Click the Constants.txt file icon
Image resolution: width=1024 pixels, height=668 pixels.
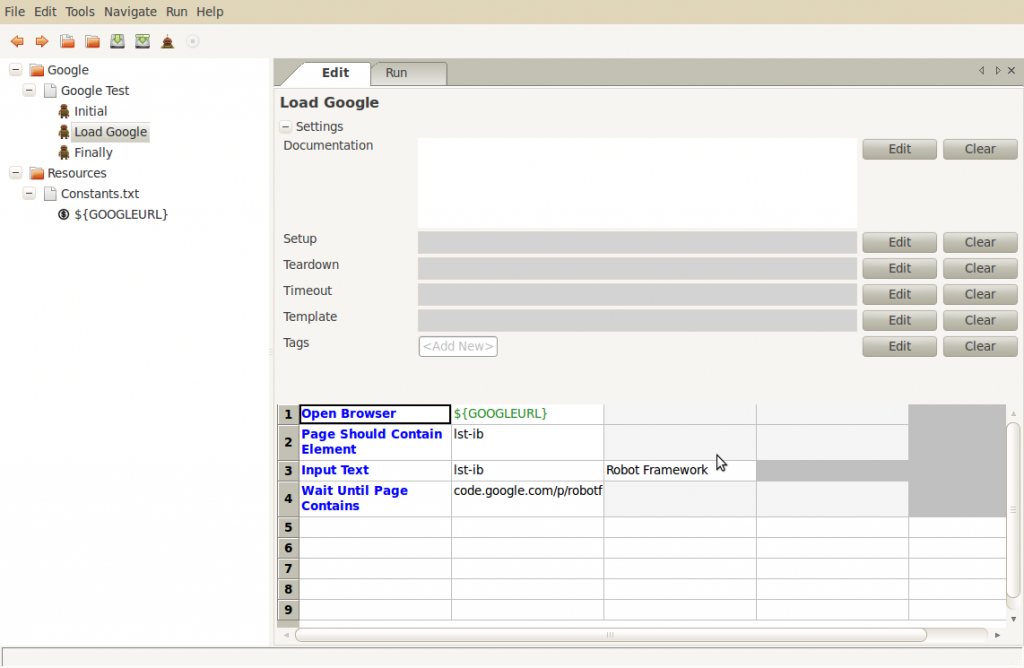pyautogui.click(x=48, y=193)
